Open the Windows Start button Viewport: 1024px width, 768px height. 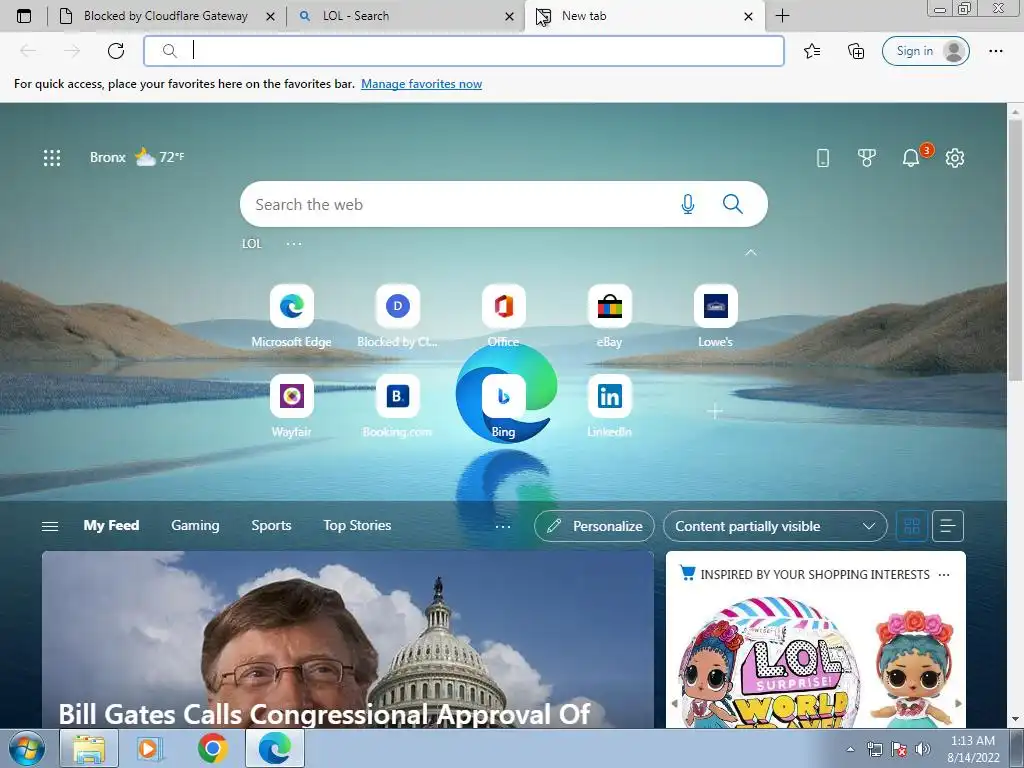tap(27, 748)
